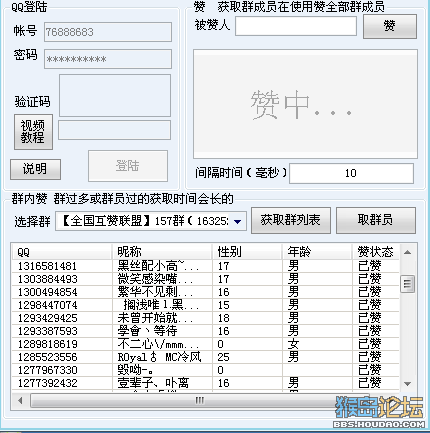Click the 验证码 captcha image box
430x433 pixels.
pos(115,95)
